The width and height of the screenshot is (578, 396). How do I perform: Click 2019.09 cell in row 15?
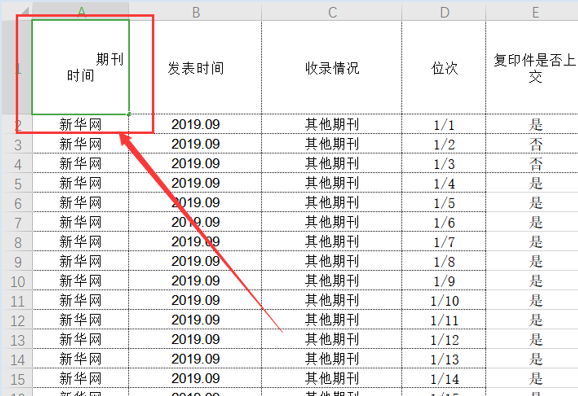tap(195, 378)
